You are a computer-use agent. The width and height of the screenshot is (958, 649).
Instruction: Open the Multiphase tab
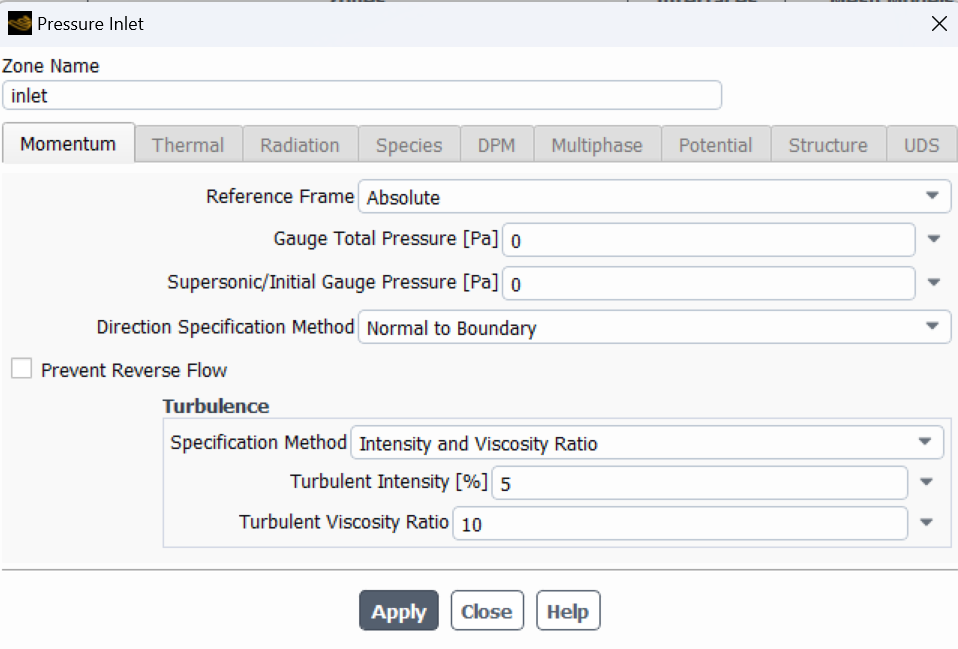tap(597, 145)
